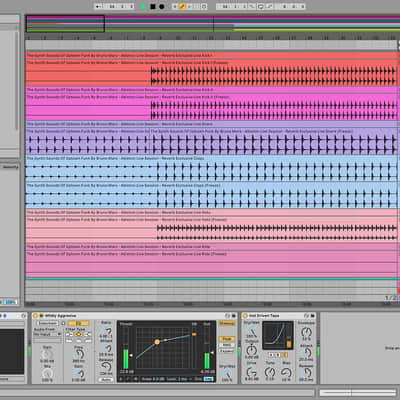Click the Hot Driven Tape Tone knob

(x=270, y=372)
